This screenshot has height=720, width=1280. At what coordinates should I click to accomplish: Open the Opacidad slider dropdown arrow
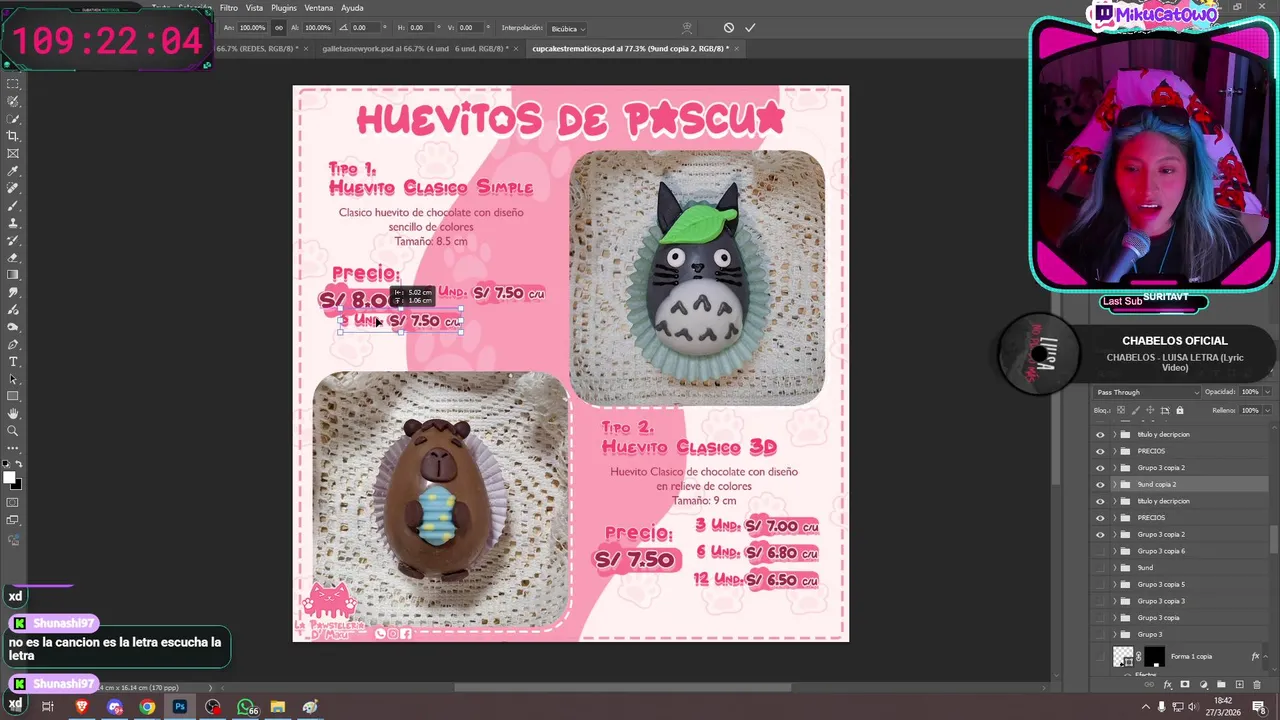coord(1268,392)
